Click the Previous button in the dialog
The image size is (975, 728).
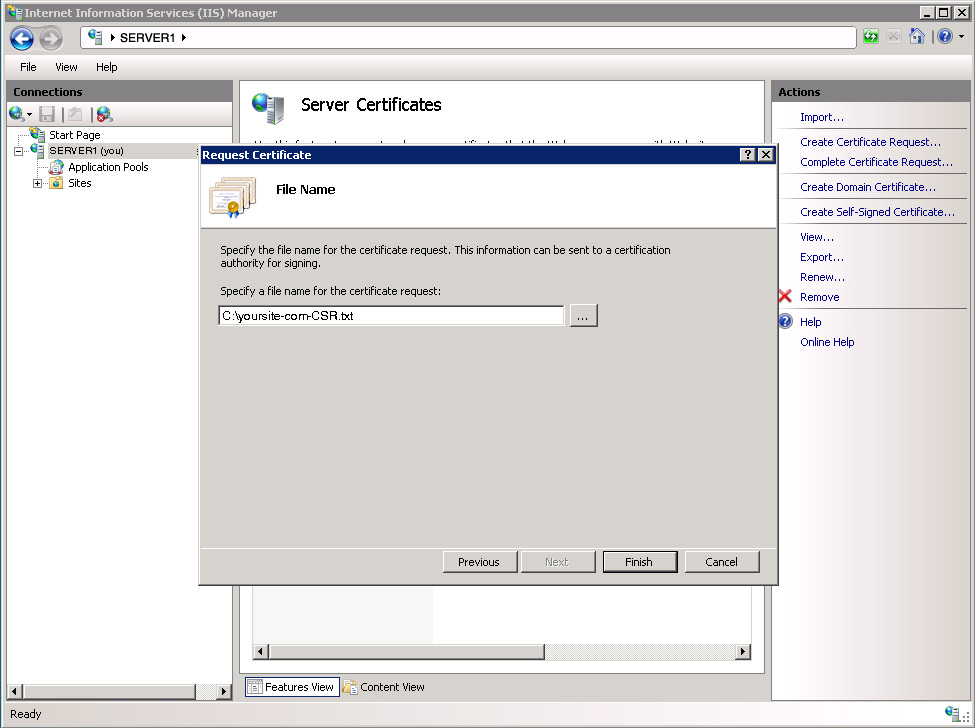click(479, 562)
